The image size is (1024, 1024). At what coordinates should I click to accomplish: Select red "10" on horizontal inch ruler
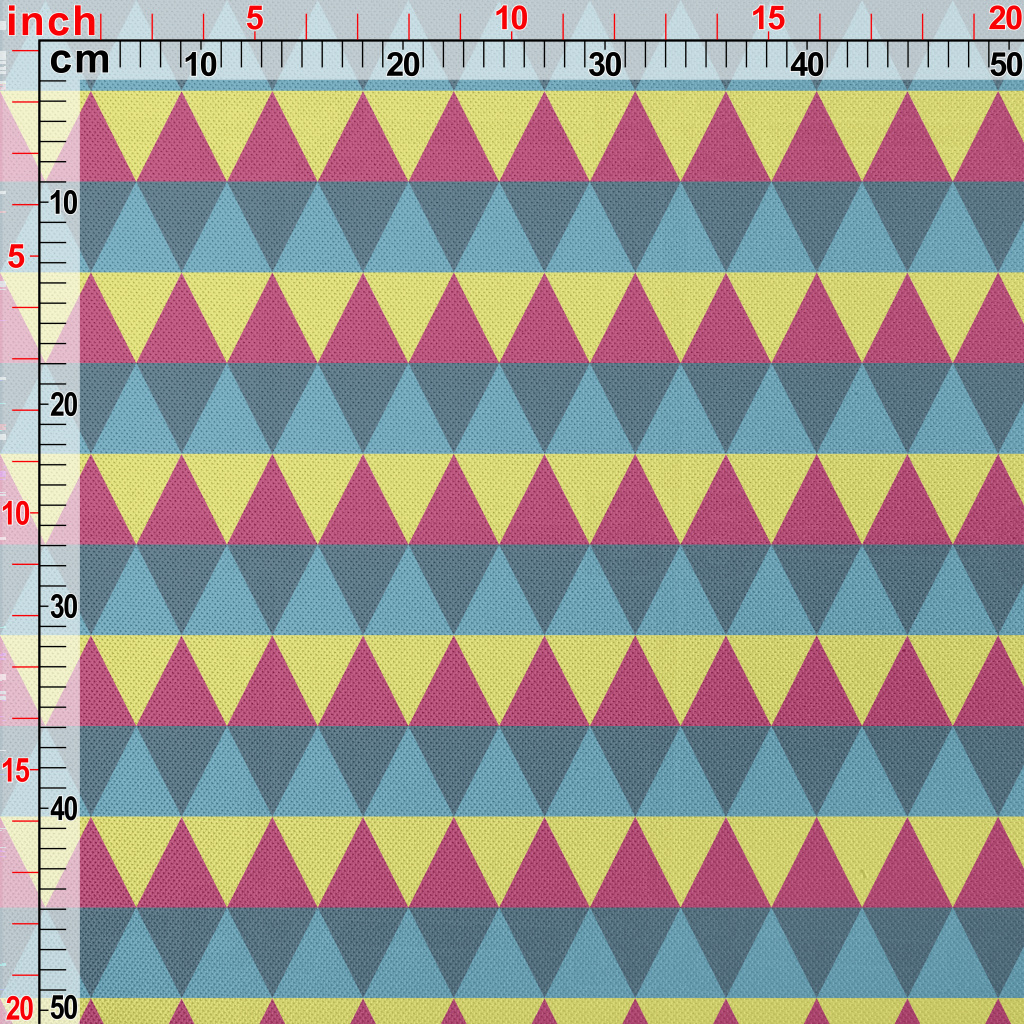coord(511,20)
